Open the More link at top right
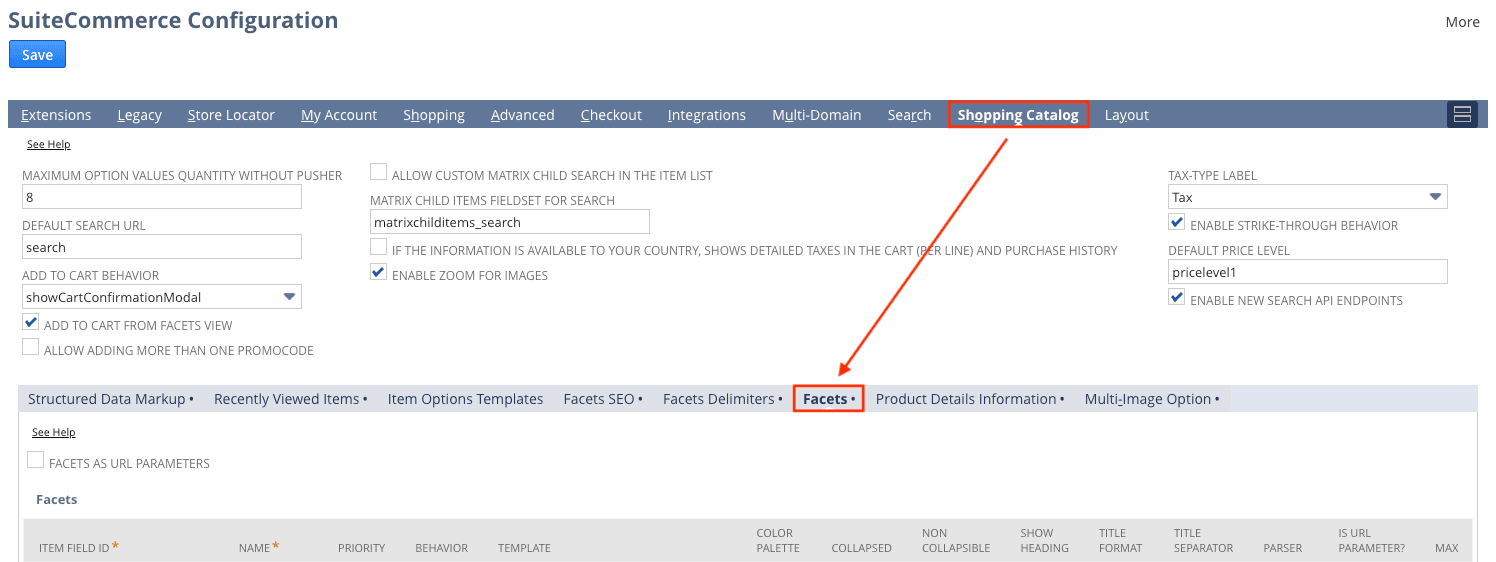1496x562 pixels. (1462, 22)
